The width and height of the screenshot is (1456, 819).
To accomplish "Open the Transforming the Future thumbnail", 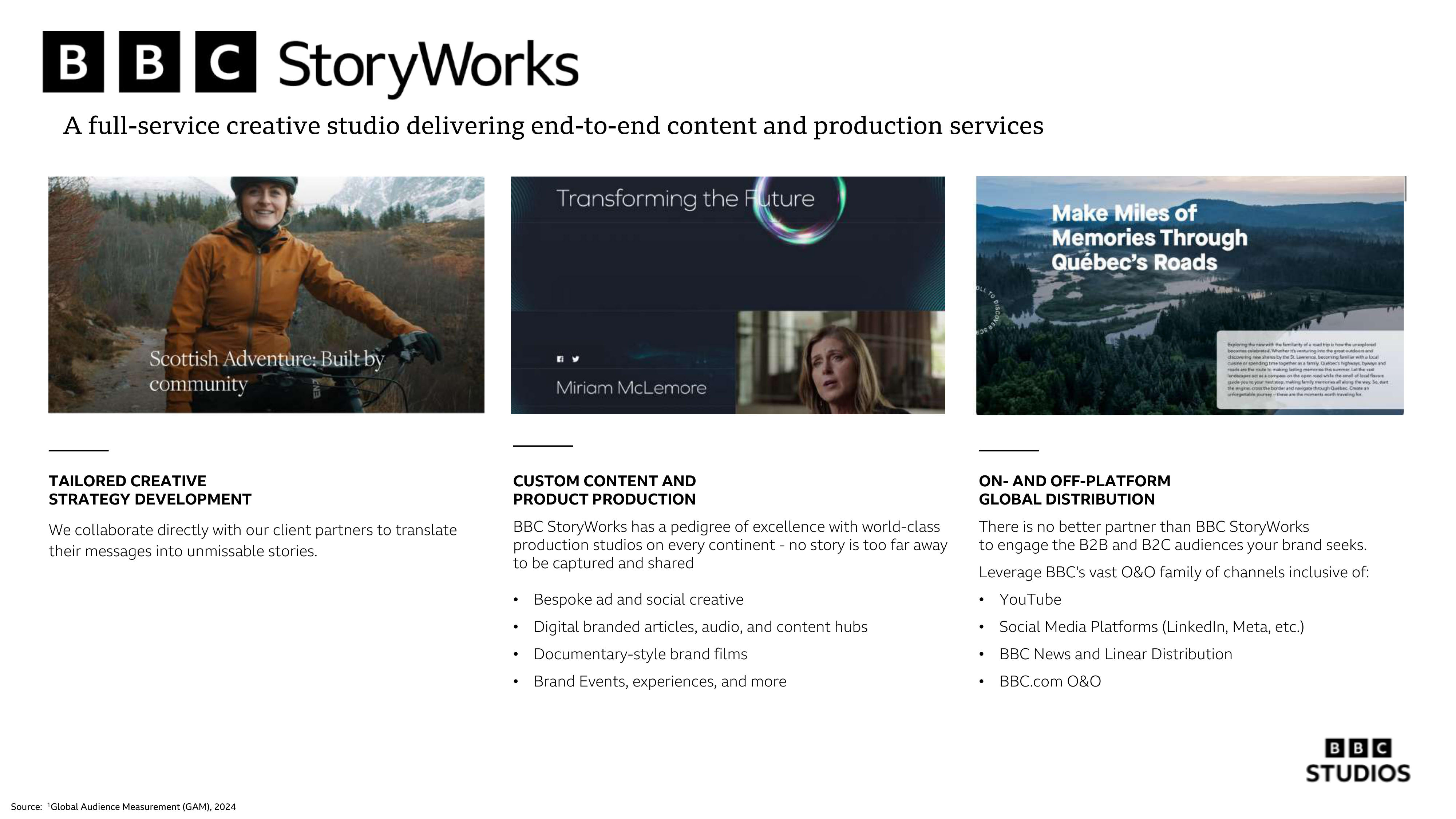I will 727,295.
